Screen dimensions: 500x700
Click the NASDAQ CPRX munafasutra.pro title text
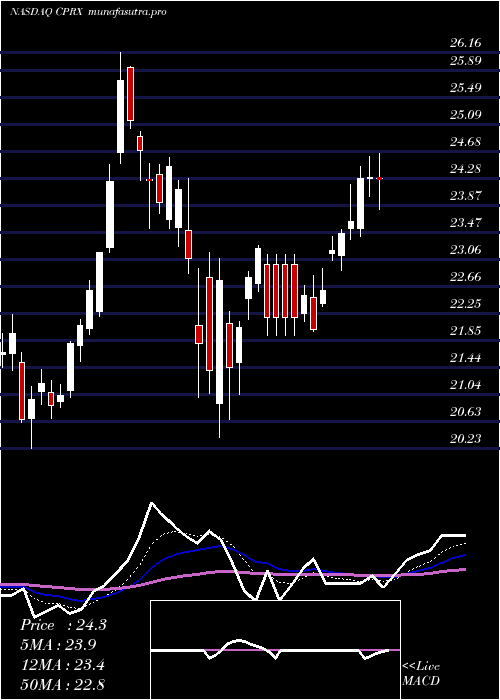(88, 12)
